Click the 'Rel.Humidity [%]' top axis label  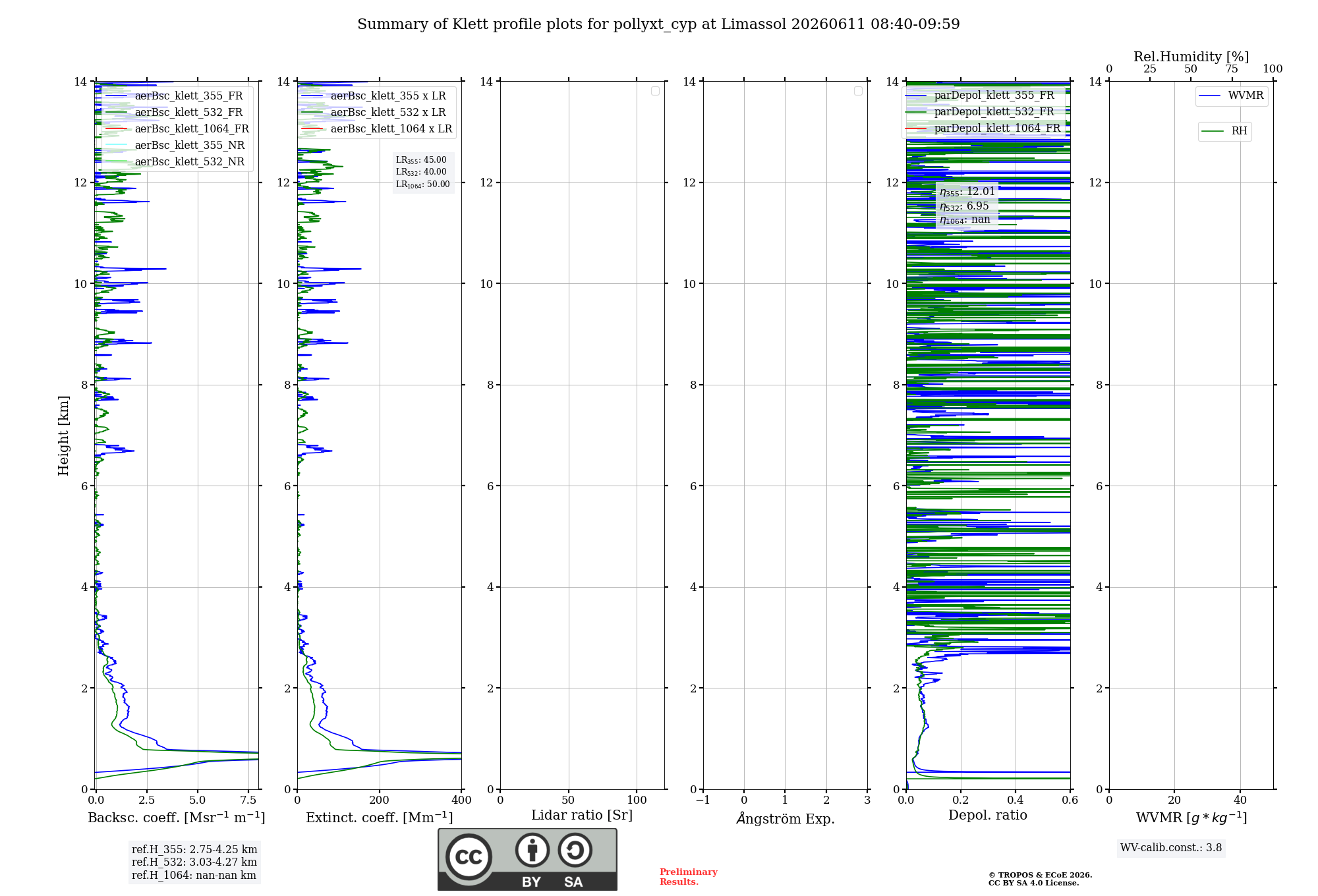pos(1191,57)
